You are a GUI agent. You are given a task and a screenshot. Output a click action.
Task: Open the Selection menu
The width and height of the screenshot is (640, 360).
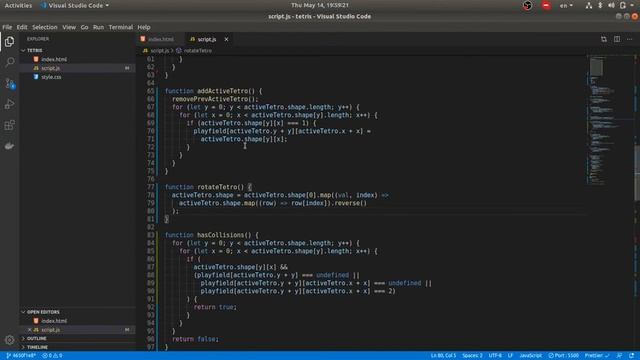[x=44, y=27]
